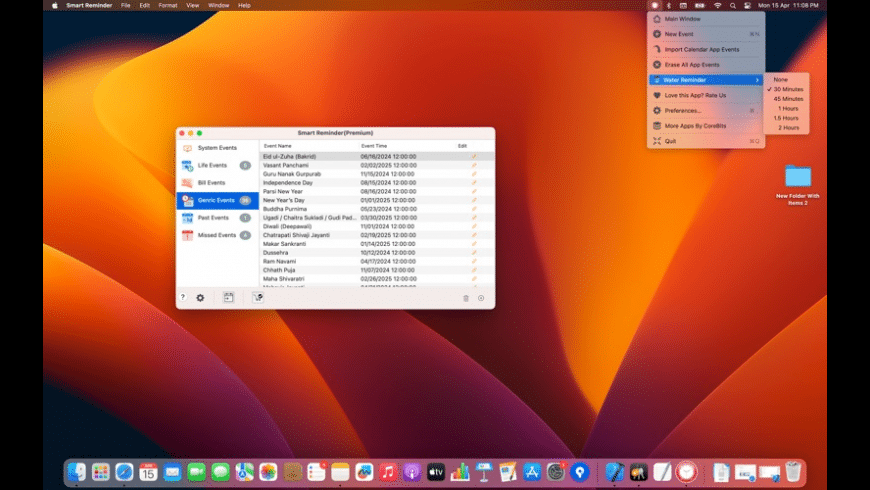The height and width of the screenshot is (490, 870).
Task: Click the trash delete icon in window
Action: [466, 298]
